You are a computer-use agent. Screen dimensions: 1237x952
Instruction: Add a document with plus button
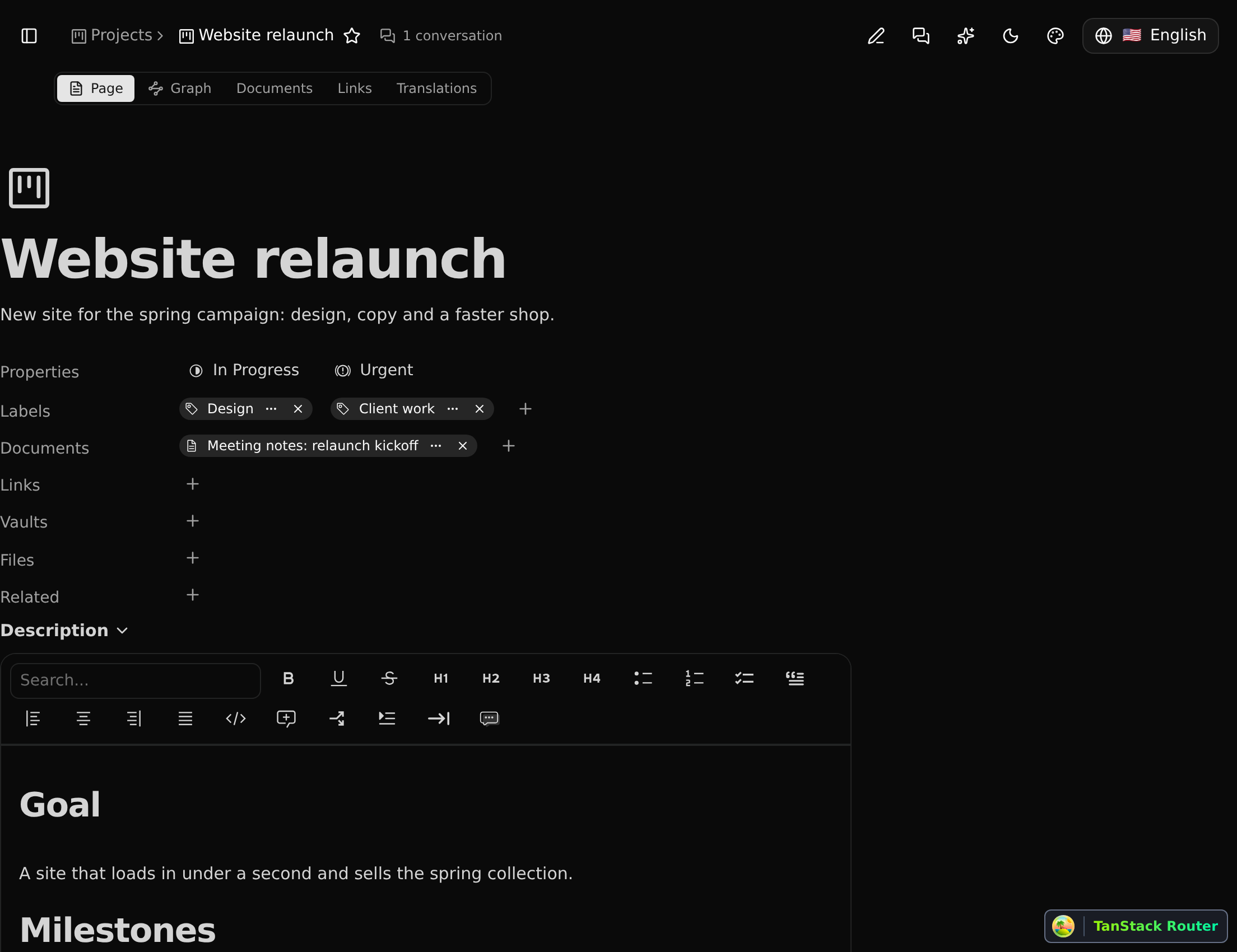pos(509,446)
